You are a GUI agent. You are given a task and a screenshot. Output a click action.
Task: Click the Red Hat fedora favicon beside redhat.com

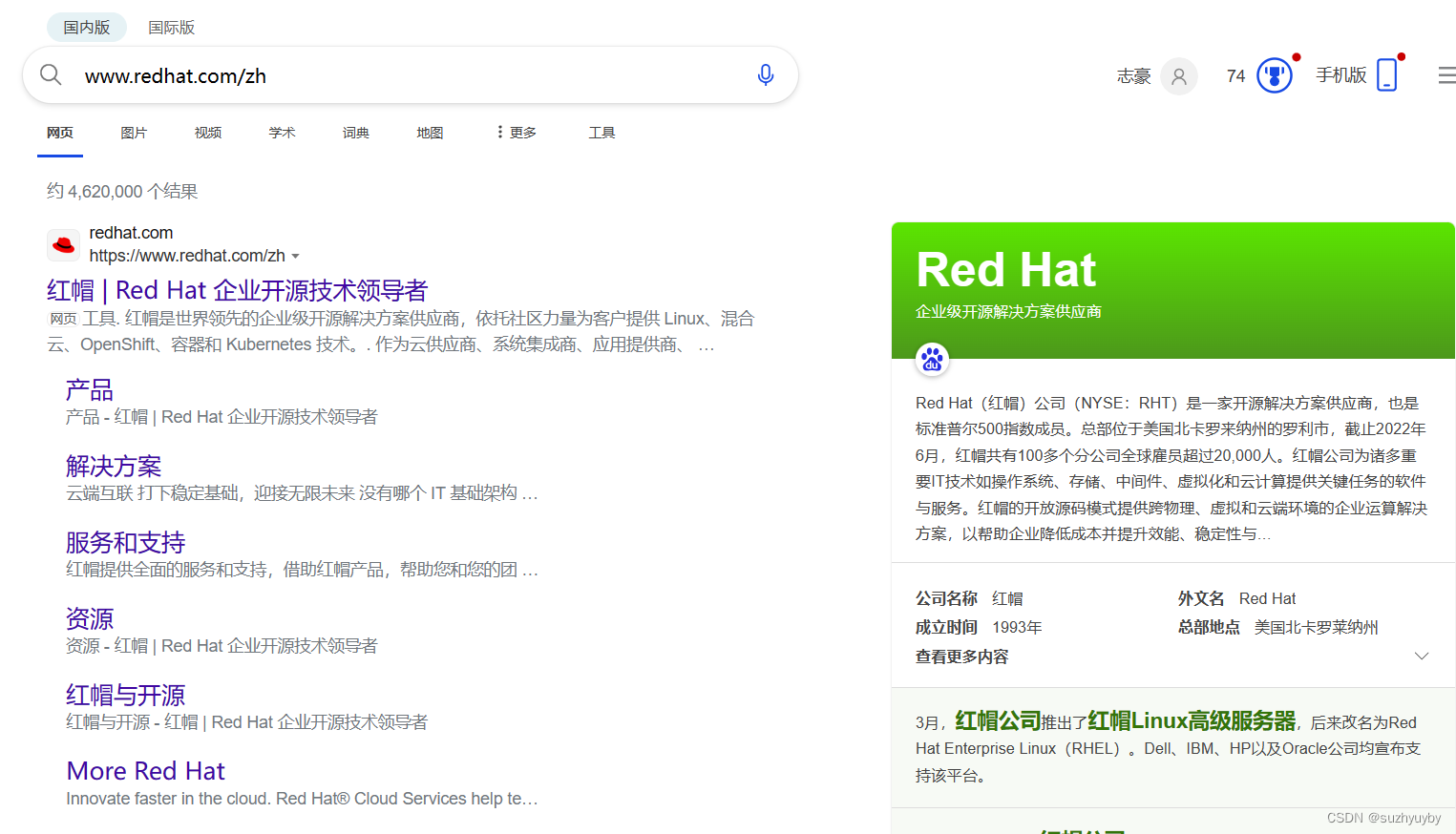63,244
